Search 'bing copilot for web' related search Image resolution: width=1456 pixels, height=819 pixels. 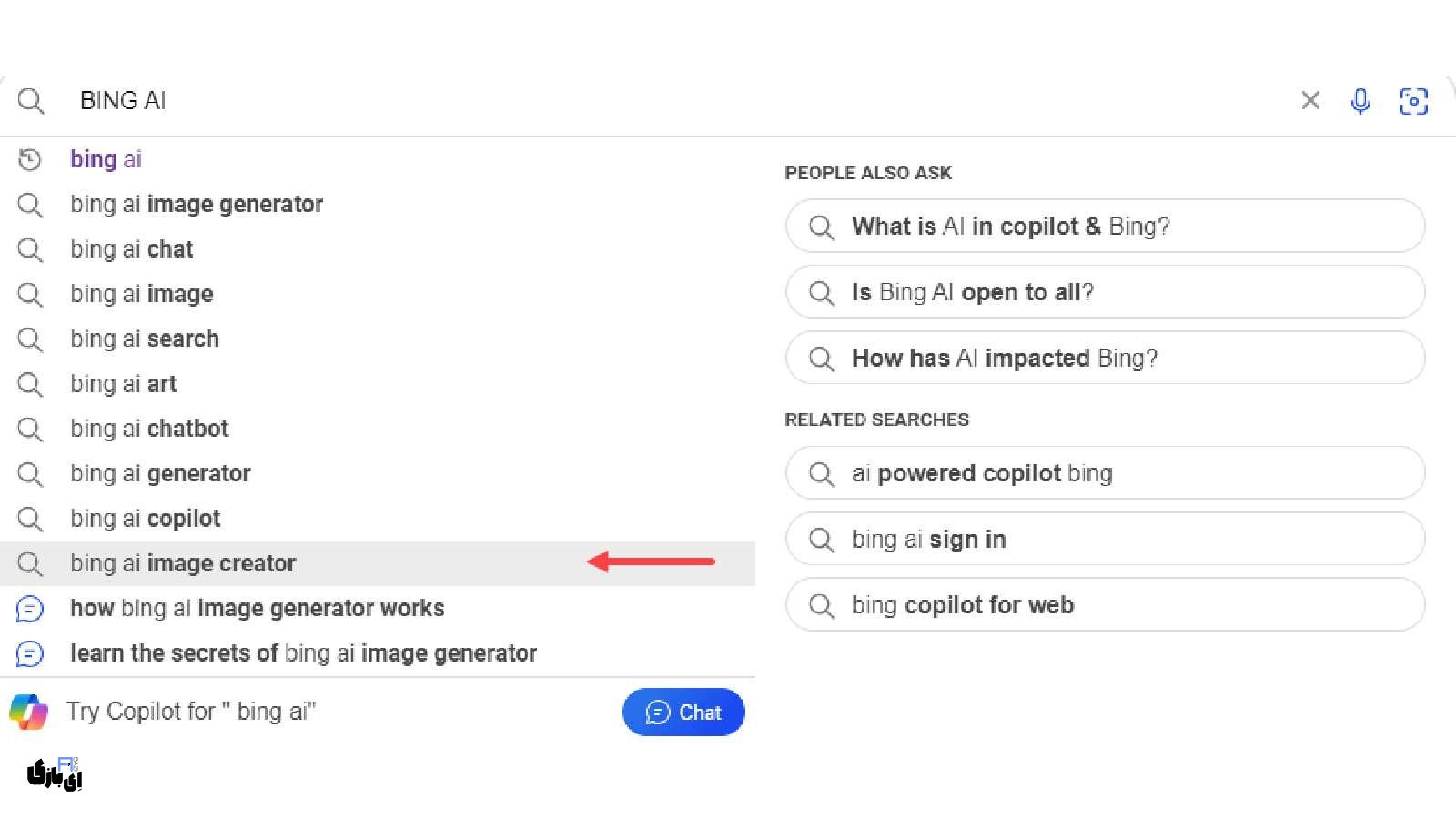click(1105, 605)
